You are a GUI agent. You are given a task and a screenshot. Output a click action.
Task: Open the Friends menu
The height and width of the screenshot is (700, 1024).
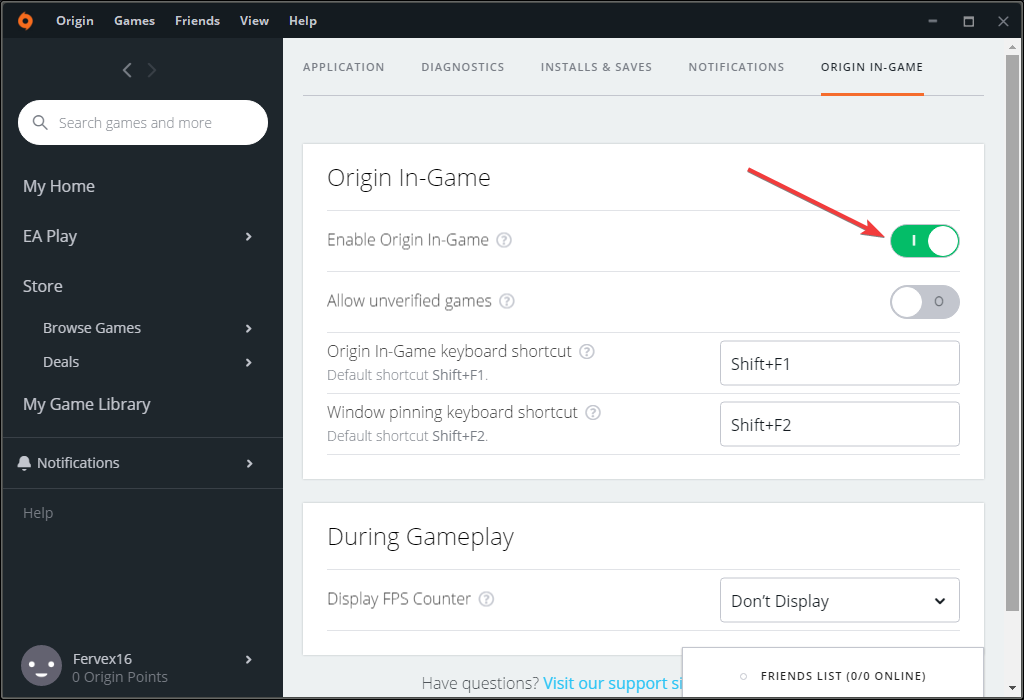click(197, 20)
